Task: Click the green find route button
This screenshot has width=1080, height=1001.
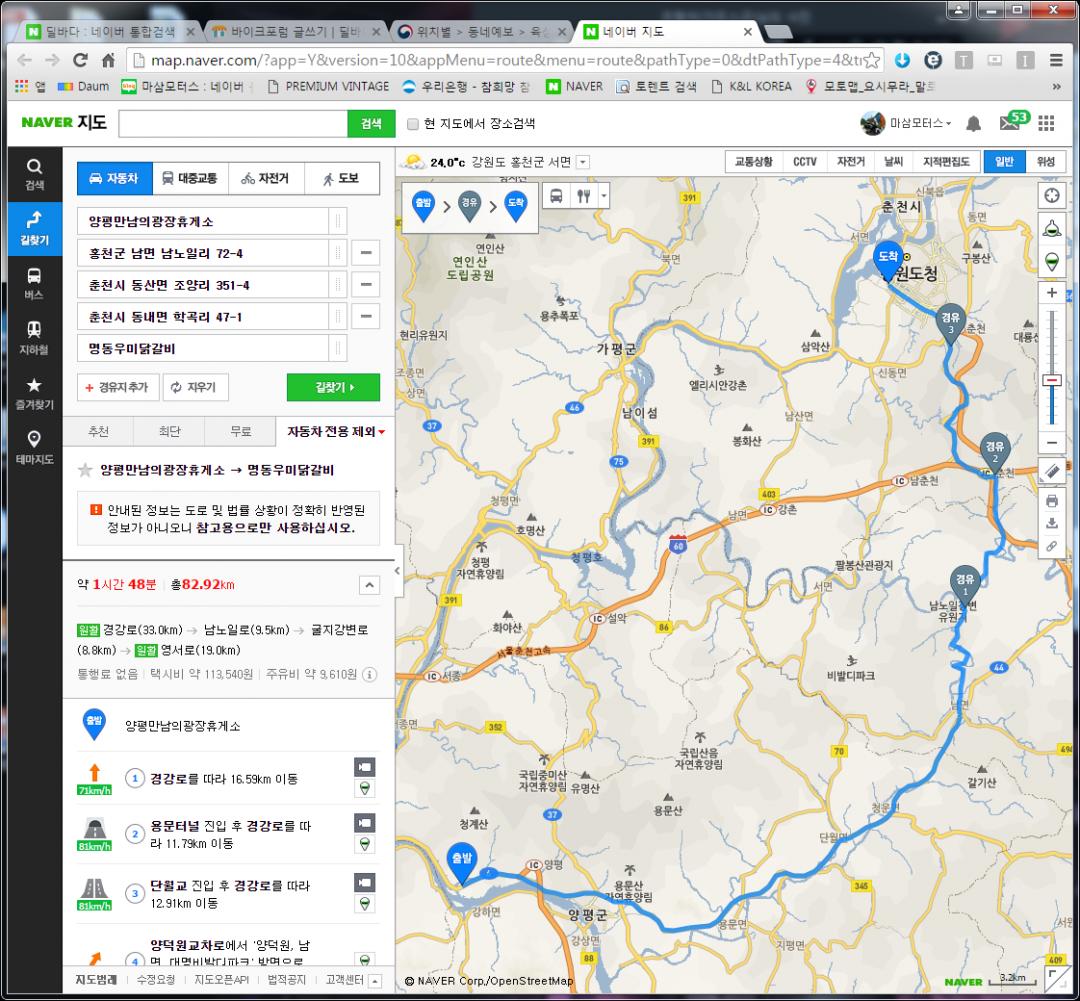Action: click(333, 387)
